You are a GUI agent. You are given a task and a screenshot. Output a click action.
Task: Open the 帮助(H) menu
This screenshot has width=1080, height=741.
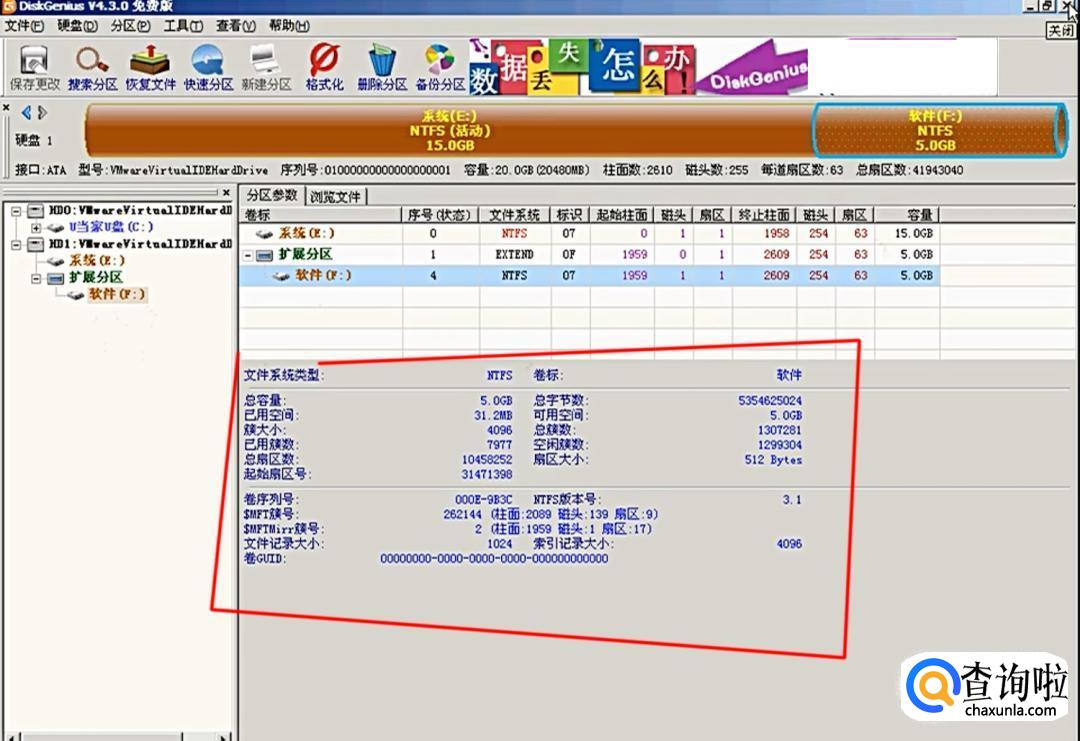(289, 26)
